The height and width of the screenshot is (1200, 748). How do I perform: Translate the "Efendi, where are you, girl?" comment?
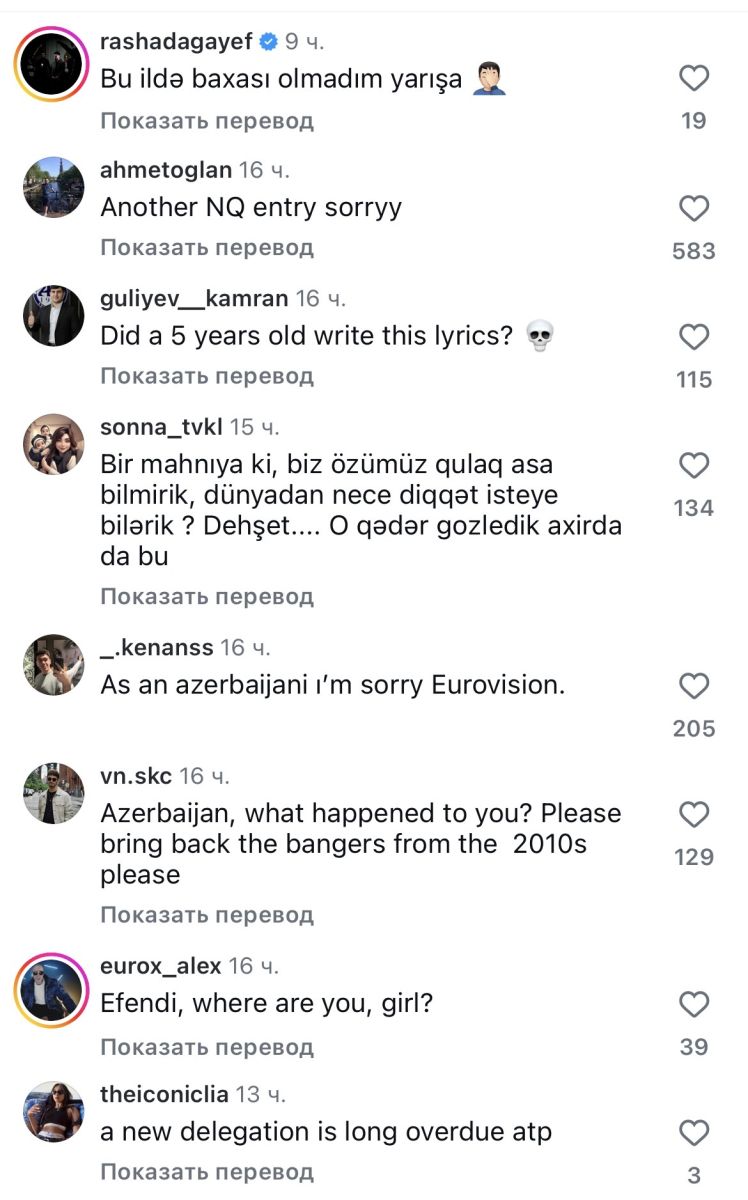point(207,1047)
